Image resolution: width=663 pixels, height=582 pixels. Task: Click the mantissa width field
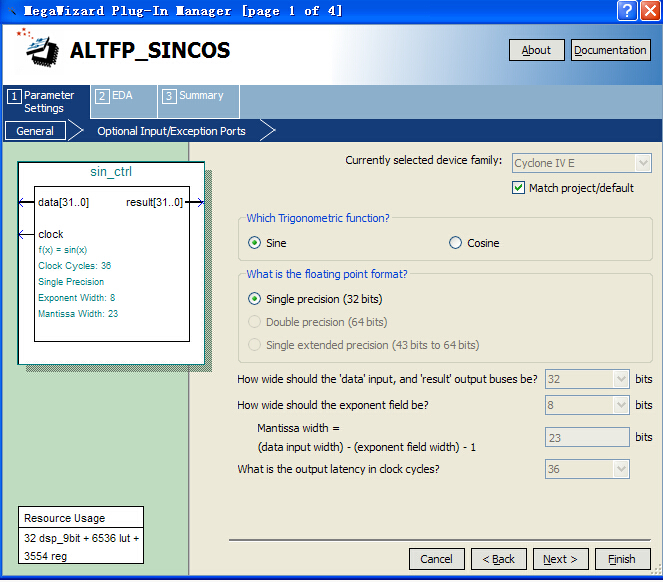point(587,437)
